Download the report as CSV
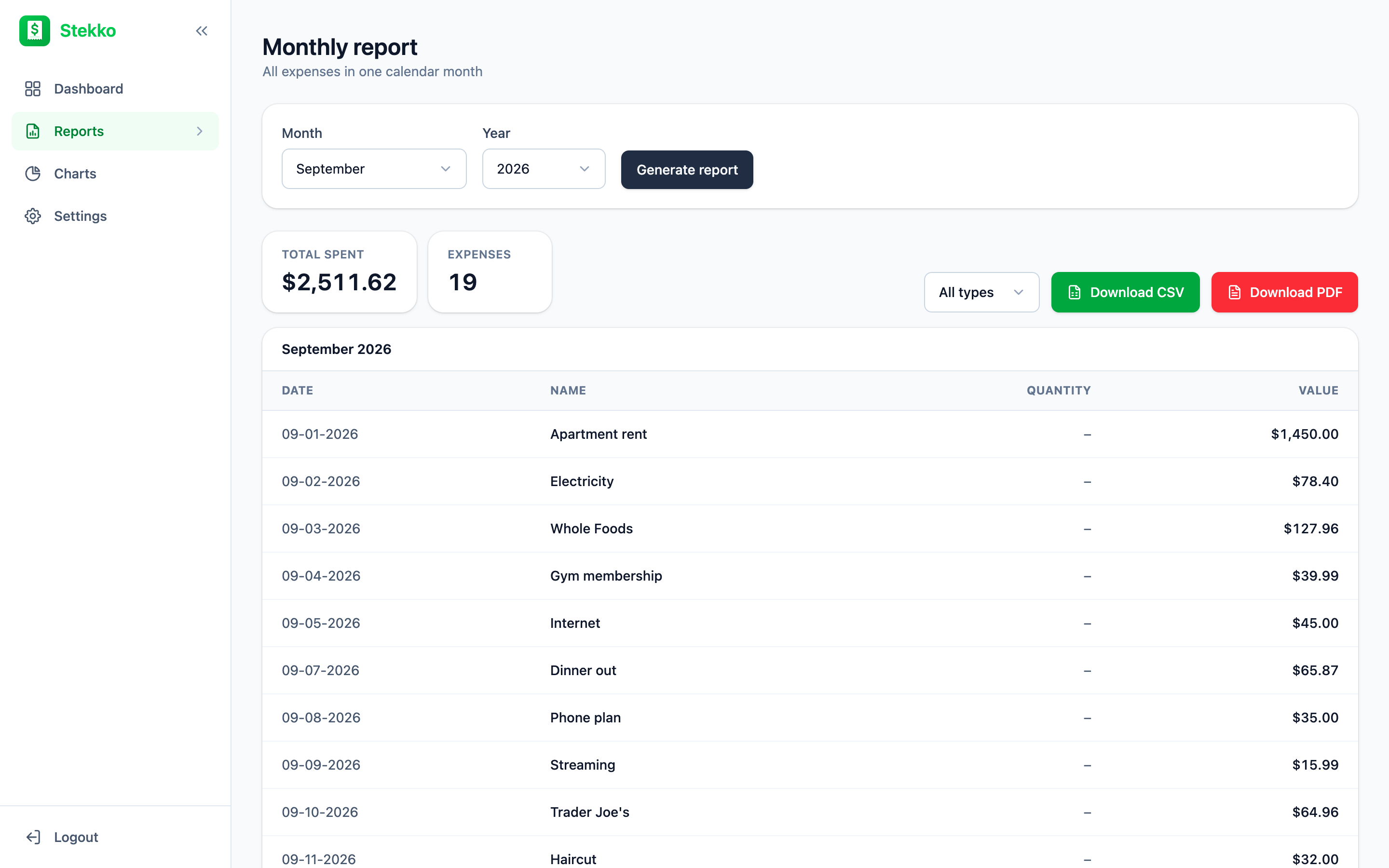 (x=1125, y=292)
